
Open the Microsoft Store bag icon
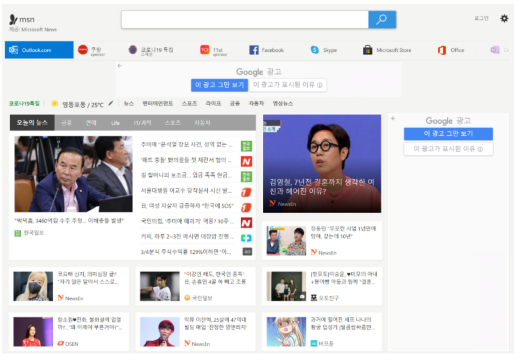367,50
